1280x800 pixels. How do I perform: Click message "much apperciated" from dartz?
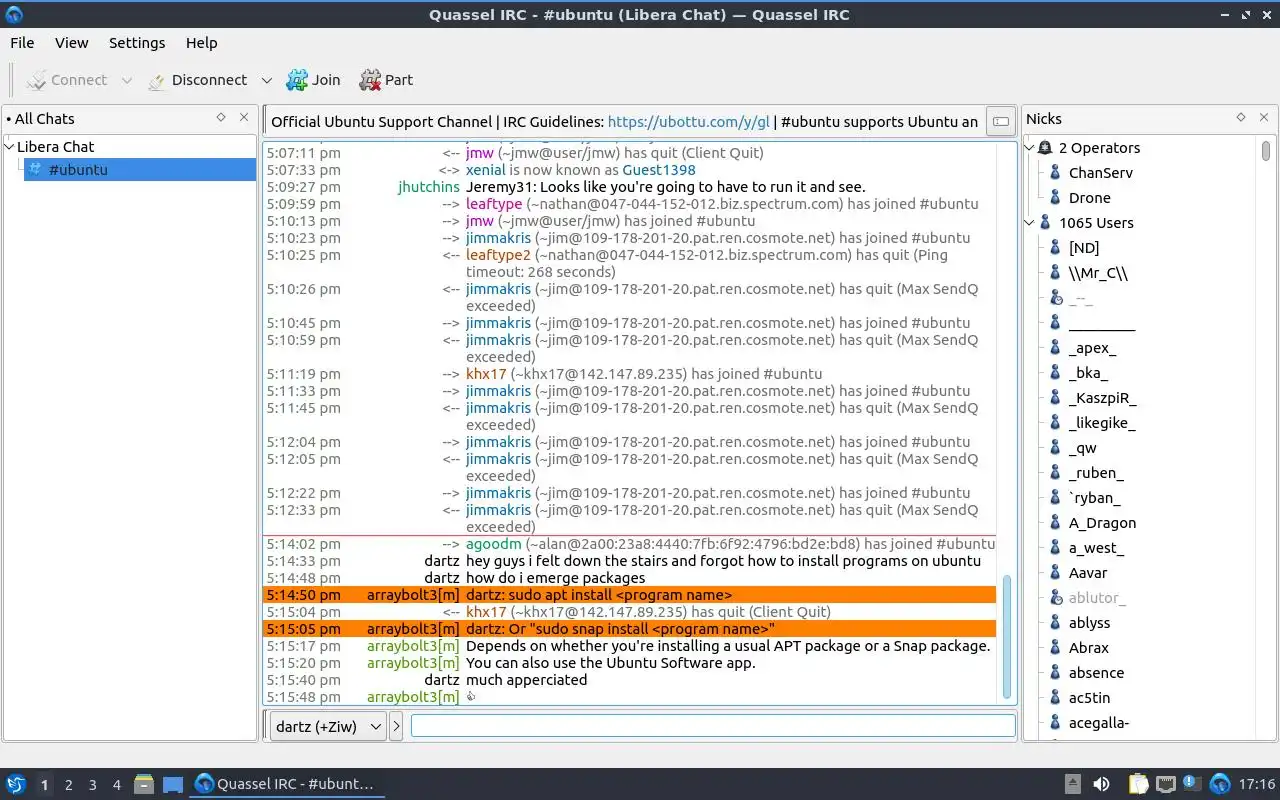(527, 680)
